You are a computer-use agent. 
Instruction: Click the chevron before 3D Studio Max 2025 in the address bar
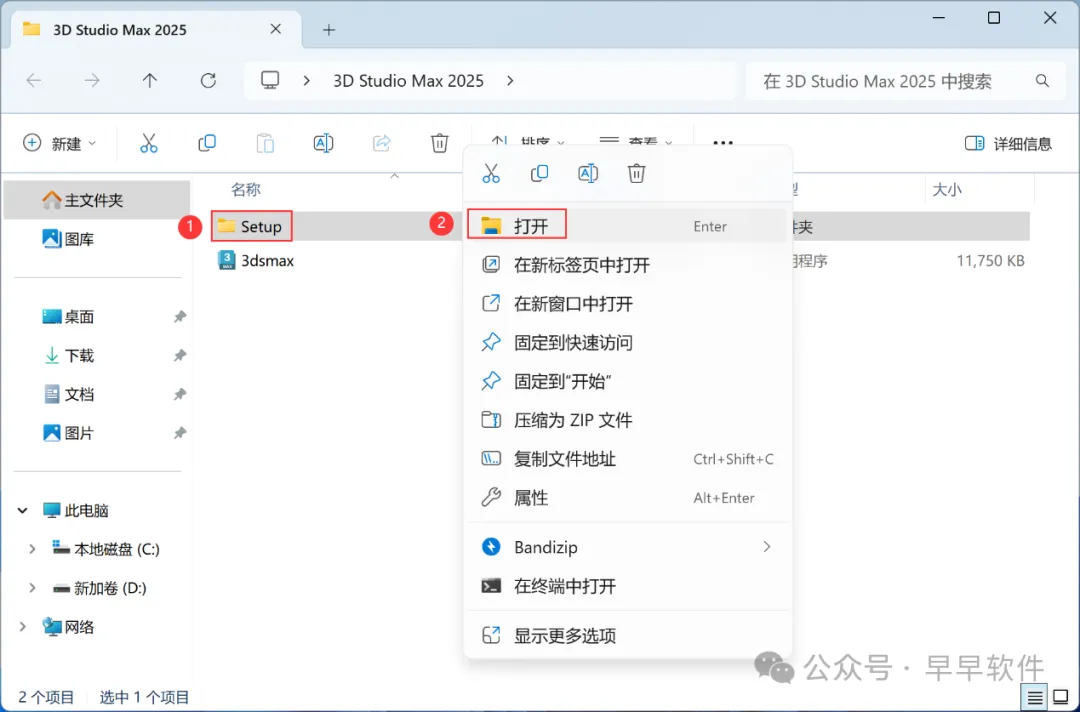click(307, 81)
